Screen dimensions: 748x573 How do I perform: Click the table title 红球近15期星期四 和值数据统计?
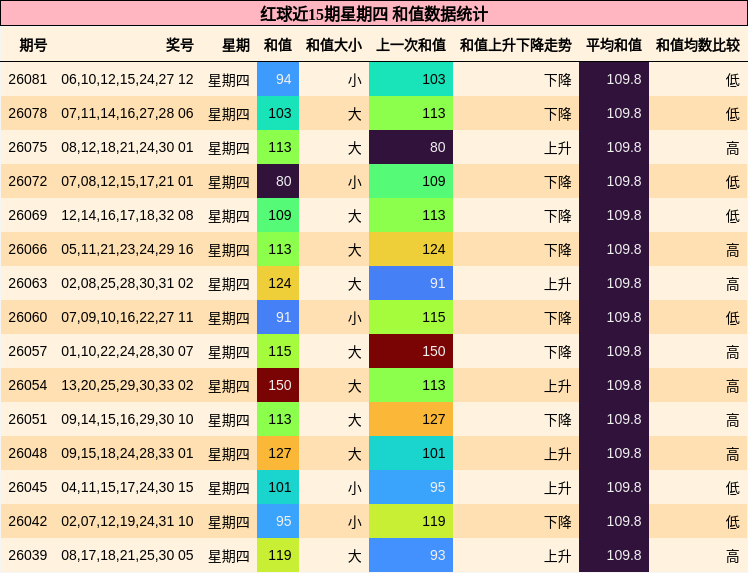[374, 14]
